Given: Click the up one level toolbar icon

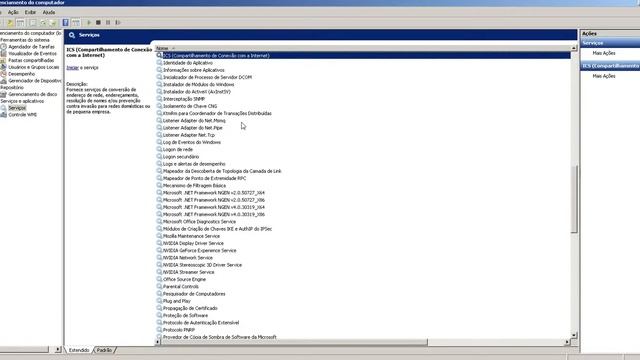Looking at the screenshot, I should click(x=10, y=22).
